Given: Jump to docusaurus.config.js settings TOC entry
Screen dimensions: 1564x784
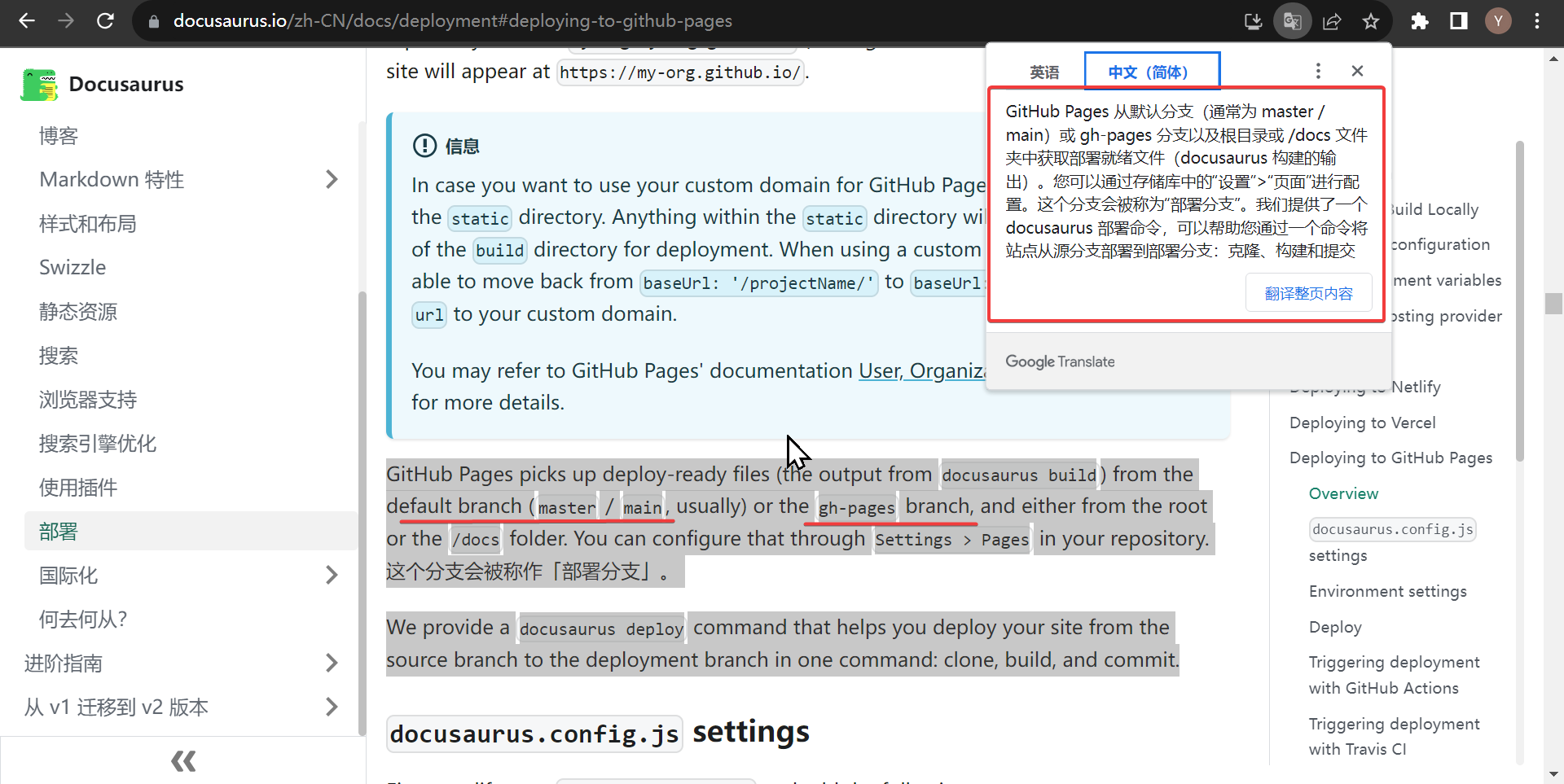Looking at the screenshot, I should point(1392,541).
